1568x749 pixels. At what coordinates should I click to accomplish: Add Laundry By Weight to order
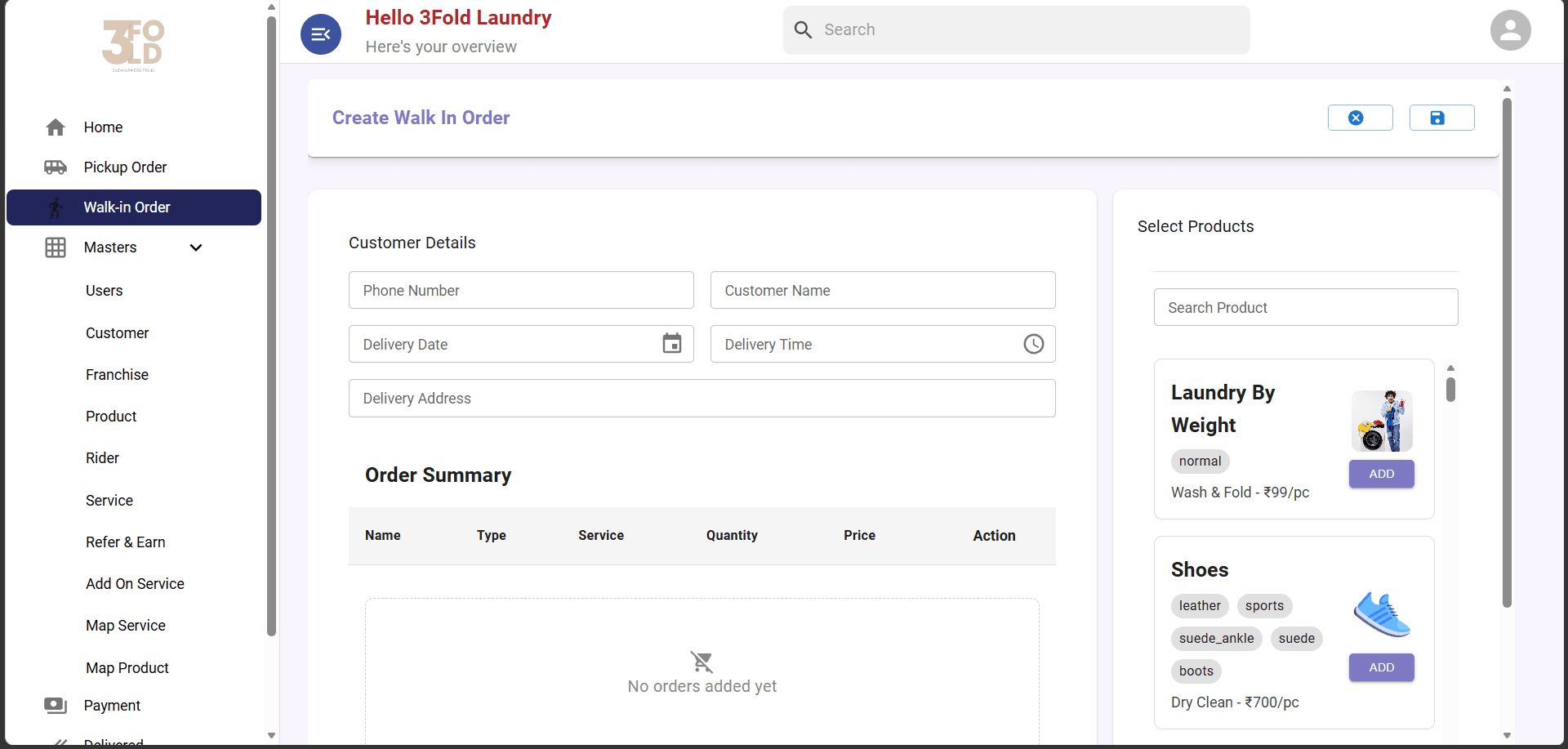[1381, 475]
